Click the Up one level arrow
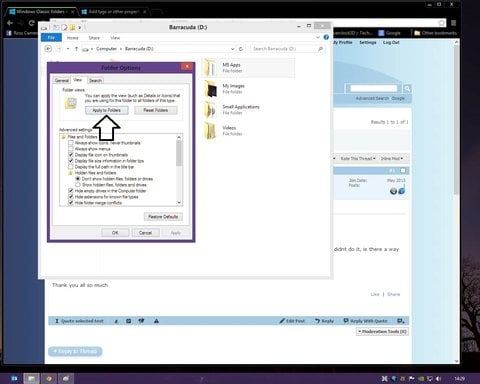Image resolution: width=480 pixels, height=384 pixels. click(x=76, y=49)
